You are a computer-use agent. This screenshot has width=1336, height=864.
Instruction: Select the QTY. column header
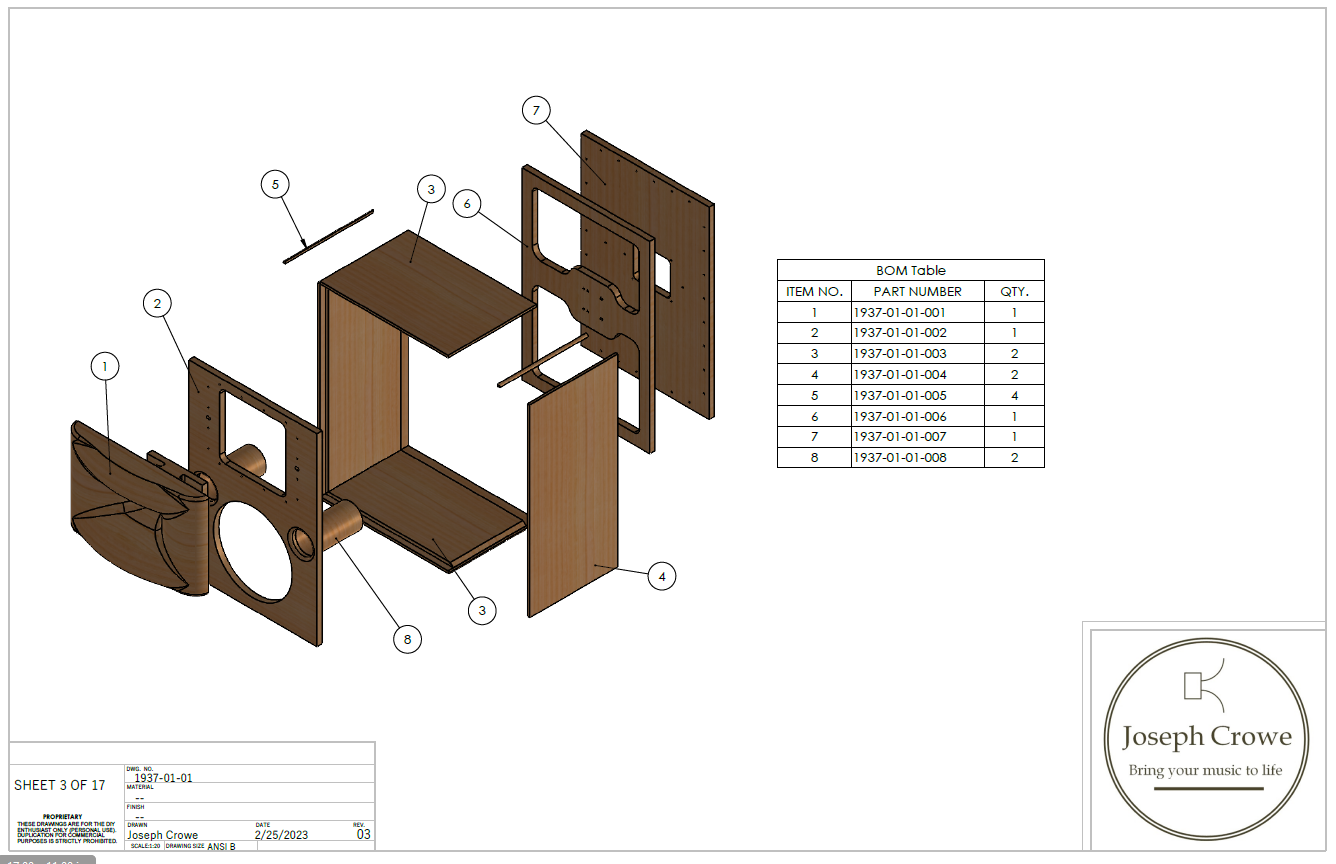click(x=1014, y=291)
